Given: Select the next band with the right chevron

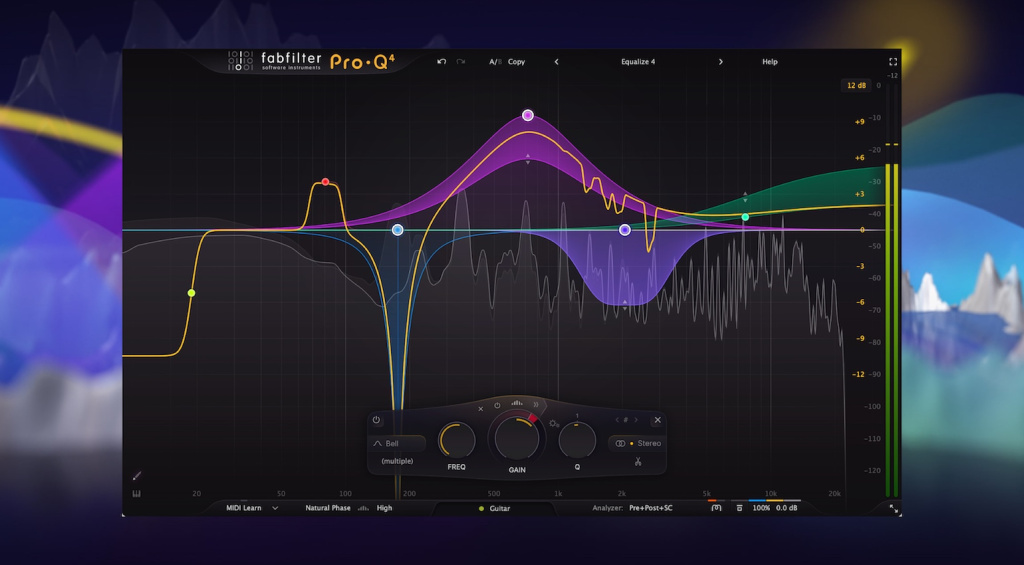Looking at the screenshot, I should pyautogui.click(x=636, y=420).
